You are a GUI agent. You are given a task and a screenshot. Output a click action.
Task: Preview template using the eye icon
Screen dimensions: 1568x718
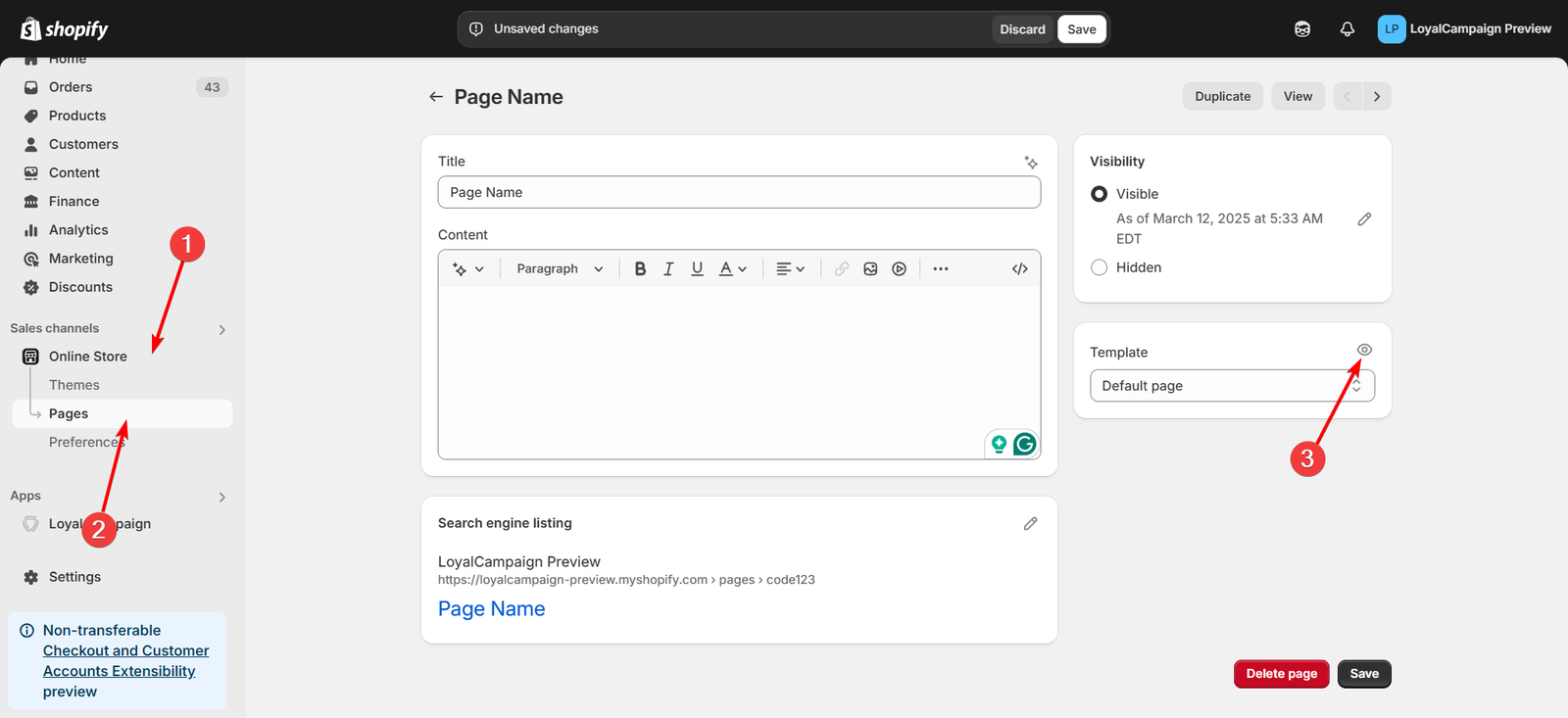click(x=1364, y=350)
